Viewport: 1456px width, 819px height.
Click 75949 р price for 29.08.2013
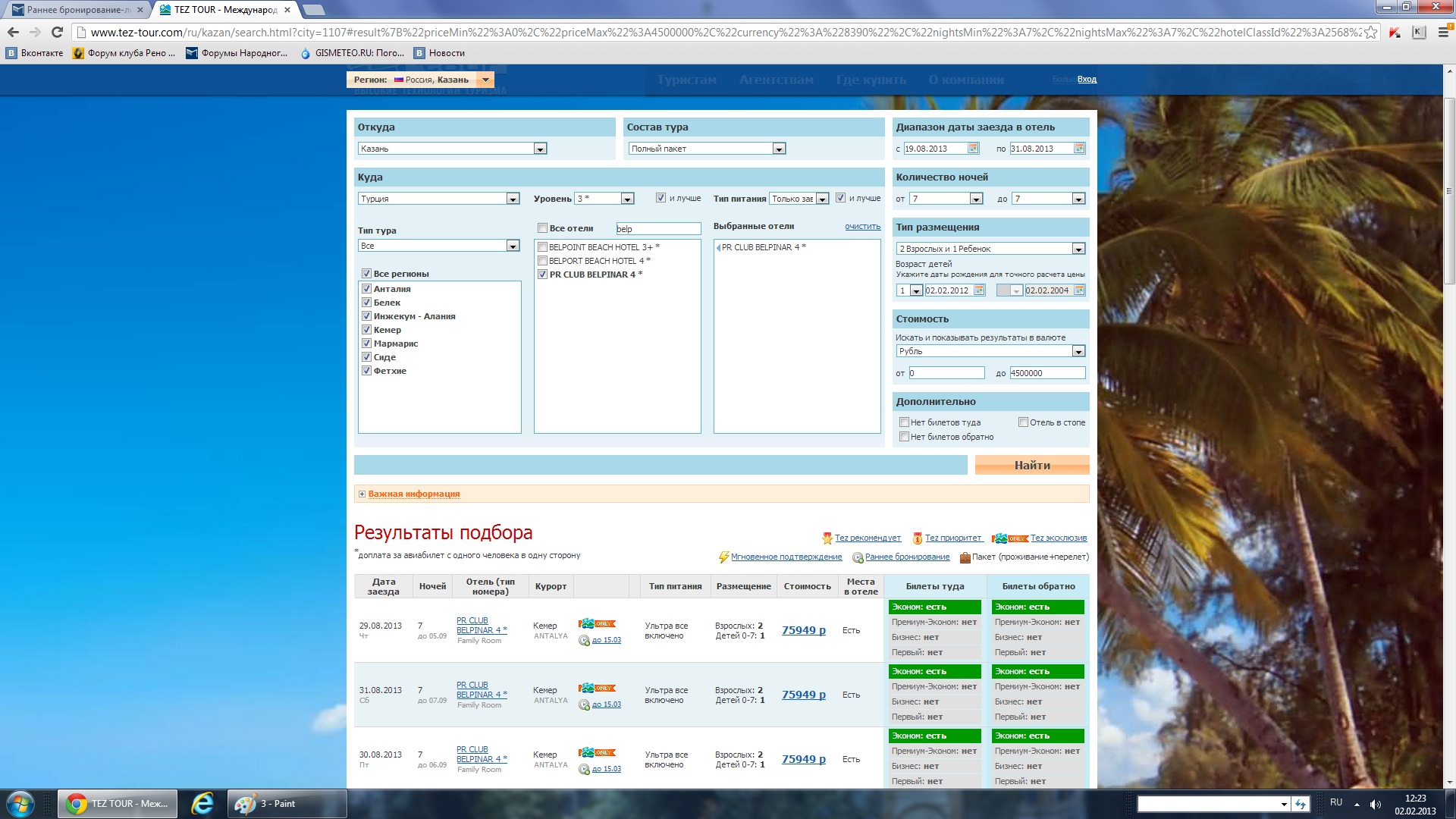804,630
